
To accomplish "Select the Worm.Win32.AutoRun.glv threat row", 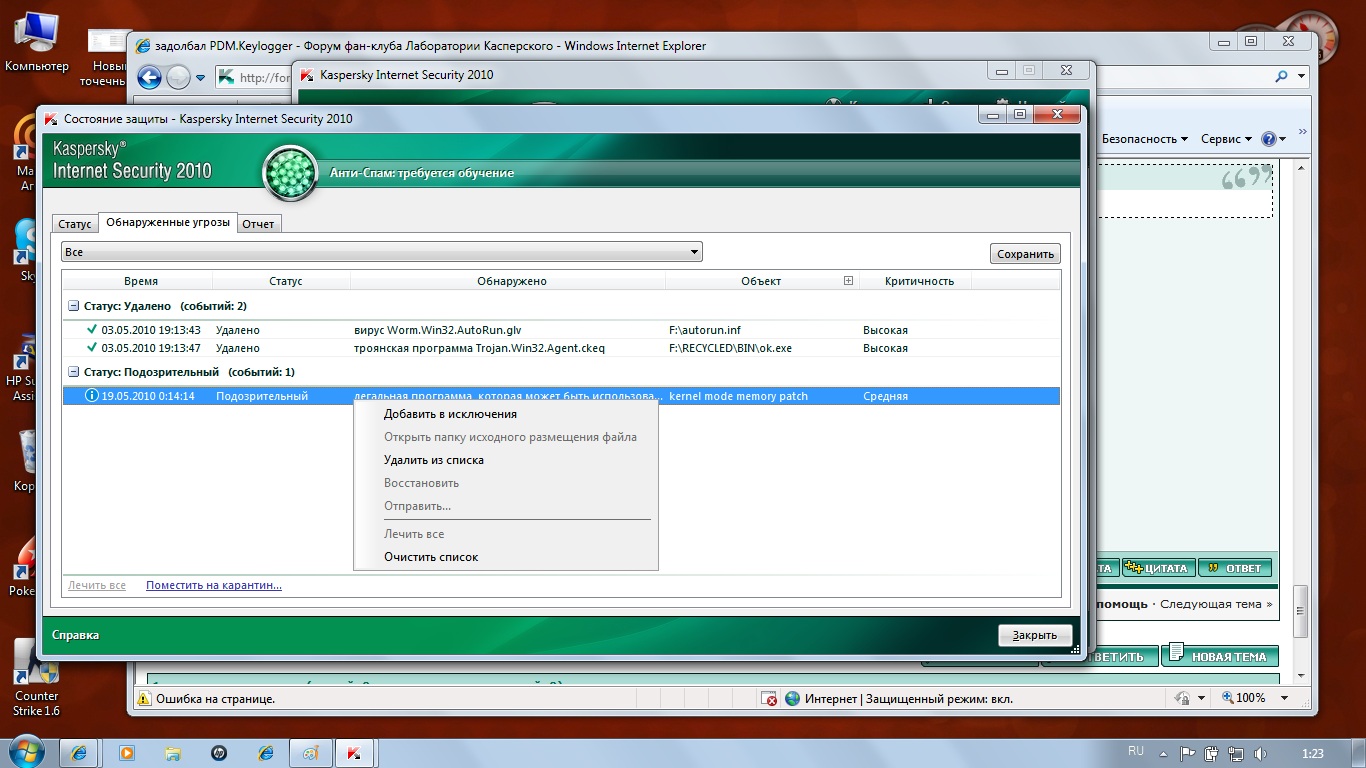I will tap(561, 329).
